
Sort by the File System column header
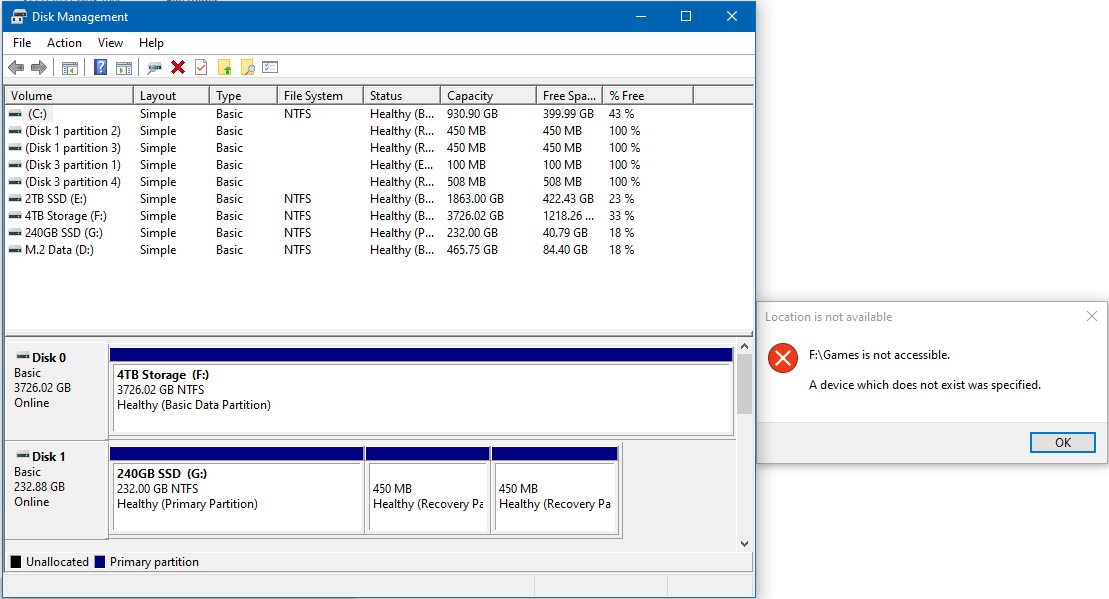click(320, 95)
